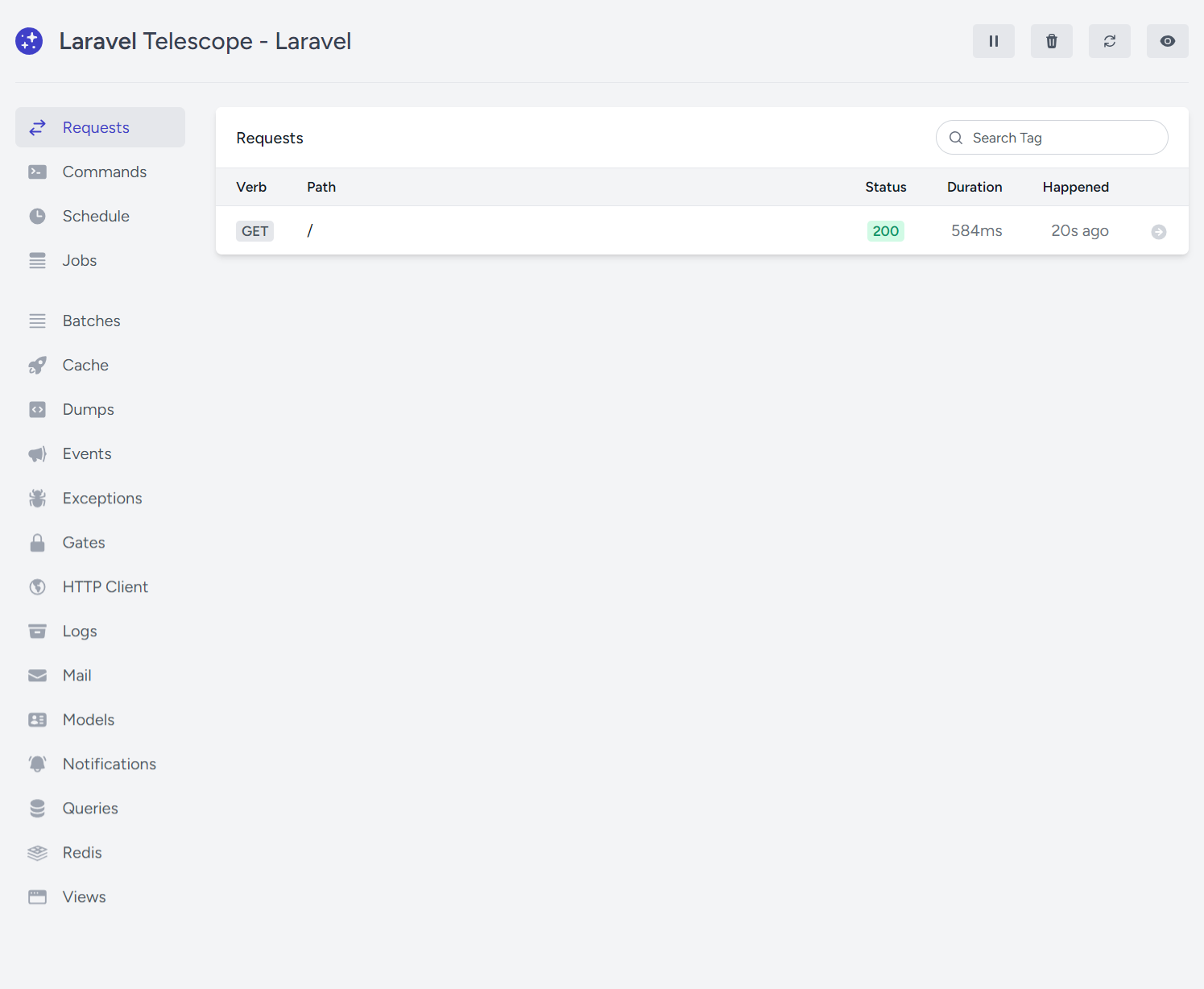The image size is (1204, 989).
Task: Open the Cache section
Action: [85, 365]
